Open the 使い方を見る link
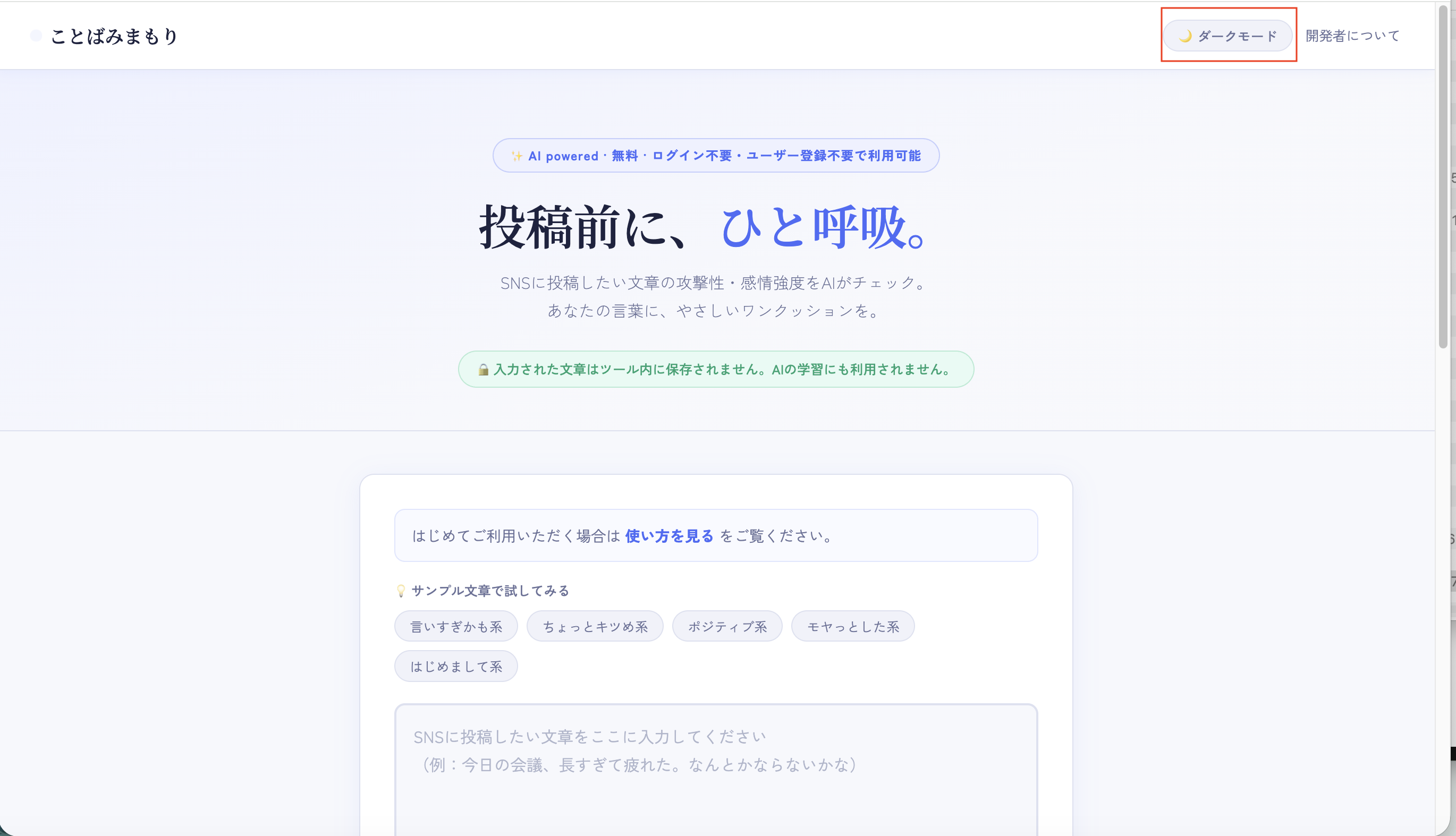 (669, 536)
